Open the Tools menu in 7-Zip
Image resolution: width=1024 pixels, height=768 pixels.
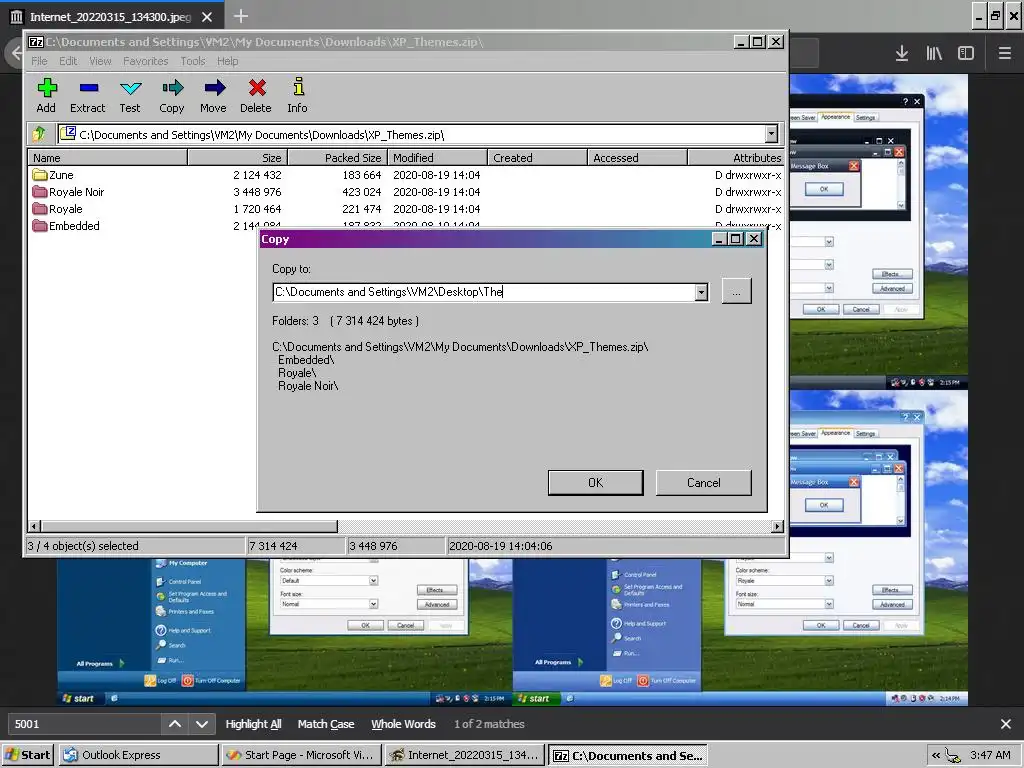193,61
